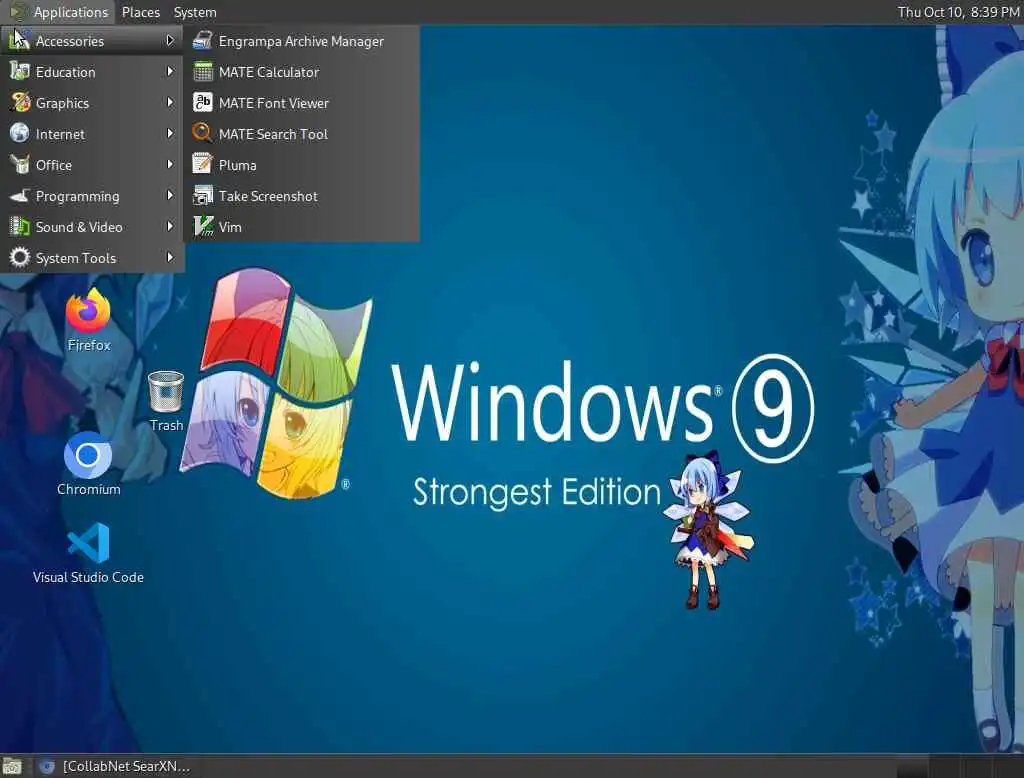
Task: Open the Places menu
Action: pos(140,12)
